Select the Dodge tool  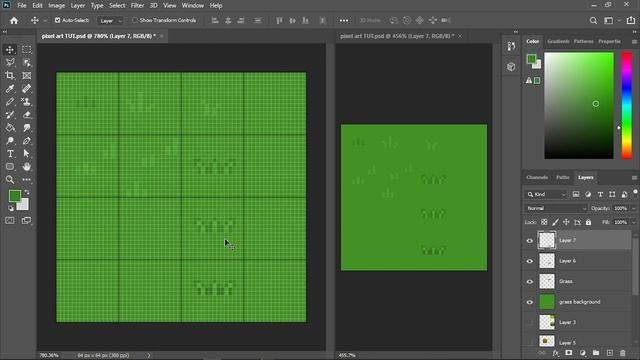(10, 141)
